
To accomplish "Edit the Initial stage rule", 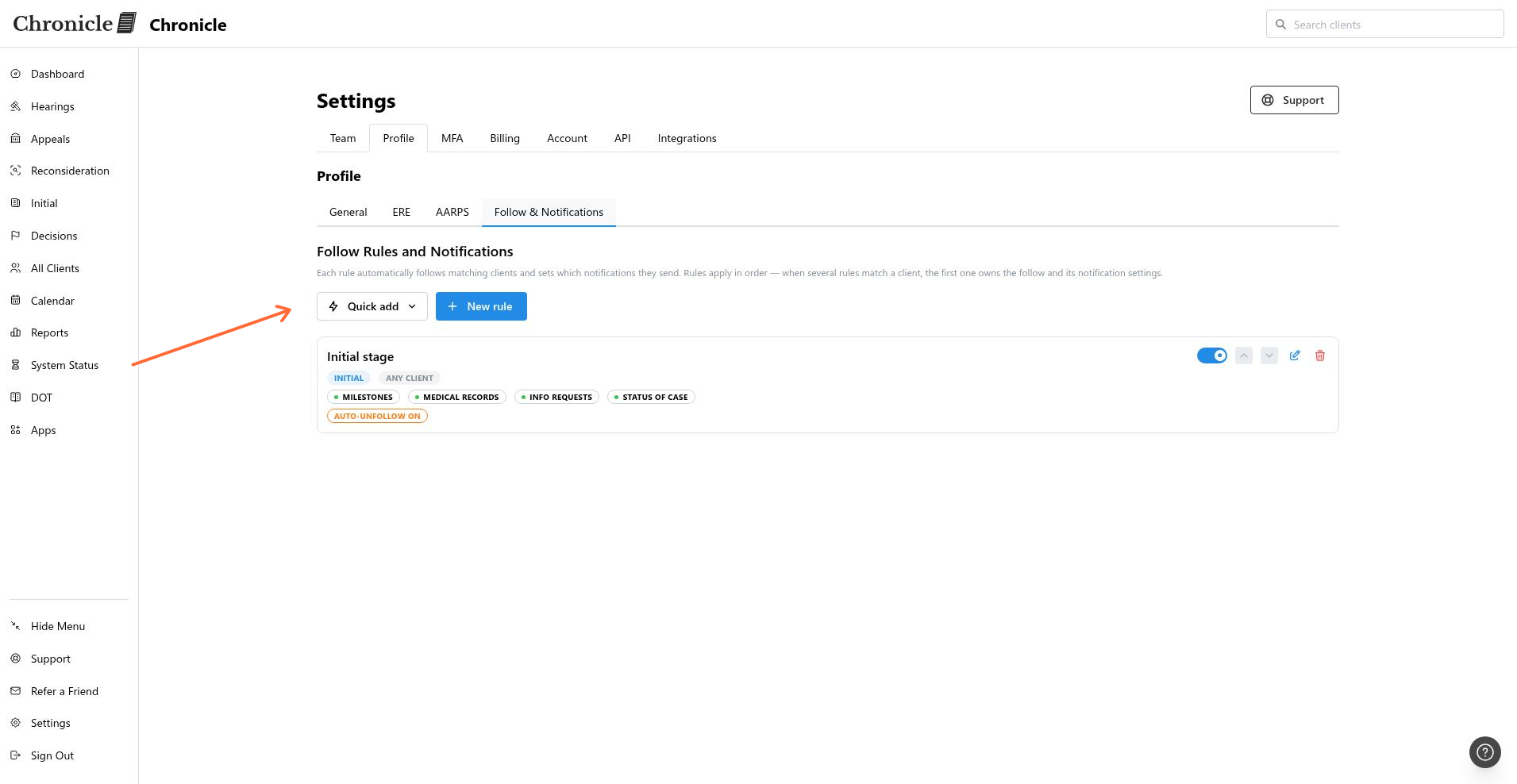I will click(1295, 355).
